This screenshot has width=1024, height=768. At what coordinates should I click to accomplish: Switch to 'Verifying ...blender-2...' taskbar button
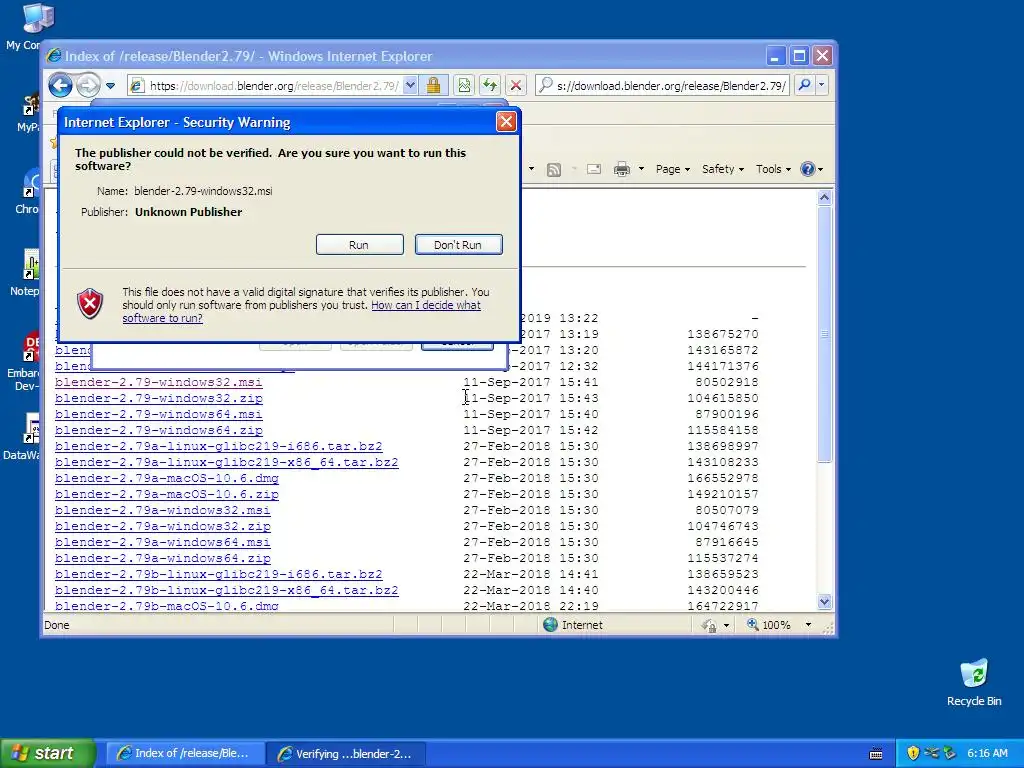point(347,754)
